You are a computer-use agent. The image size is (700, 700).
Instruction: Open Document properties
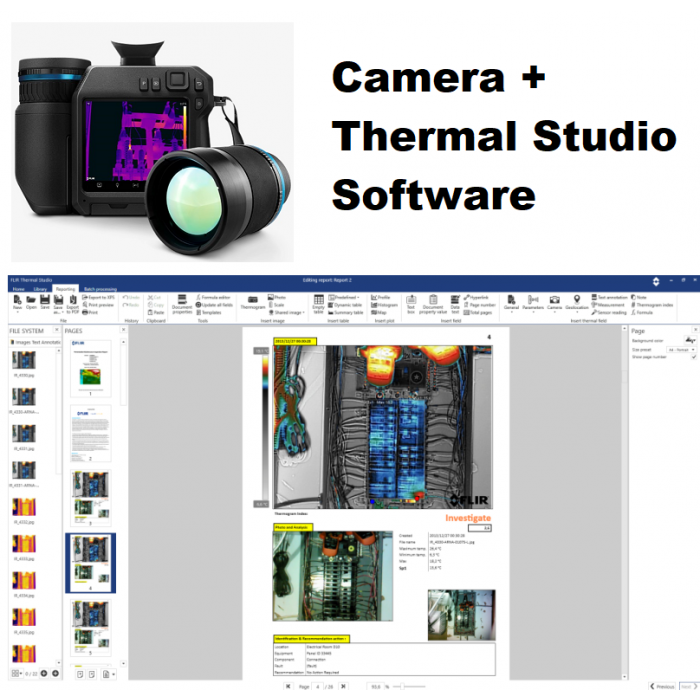point(182,304)
